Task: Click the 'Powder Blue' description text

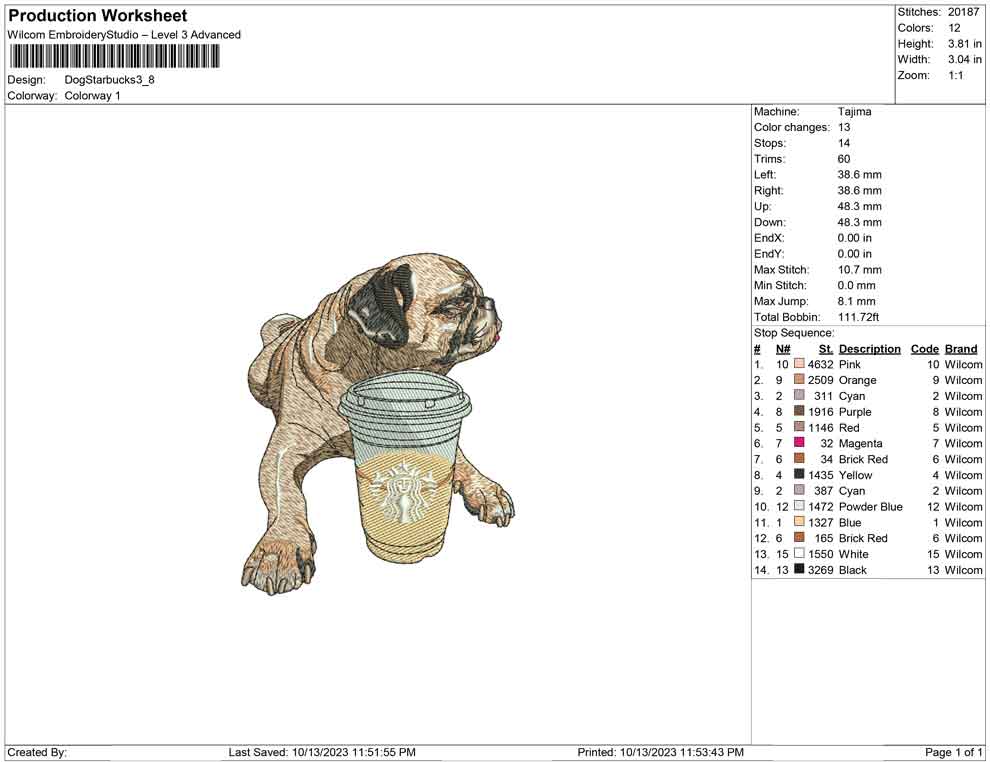Action: pyautogui.click(x=871, y=506)
